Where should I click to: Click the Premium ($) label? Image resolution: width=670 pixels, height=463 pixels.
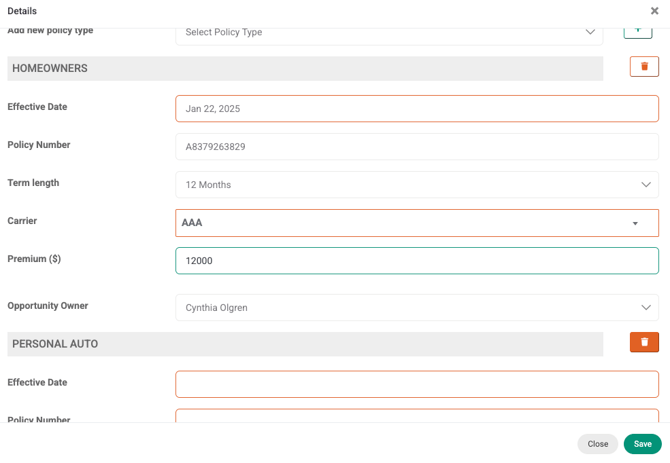coord(34,259)
